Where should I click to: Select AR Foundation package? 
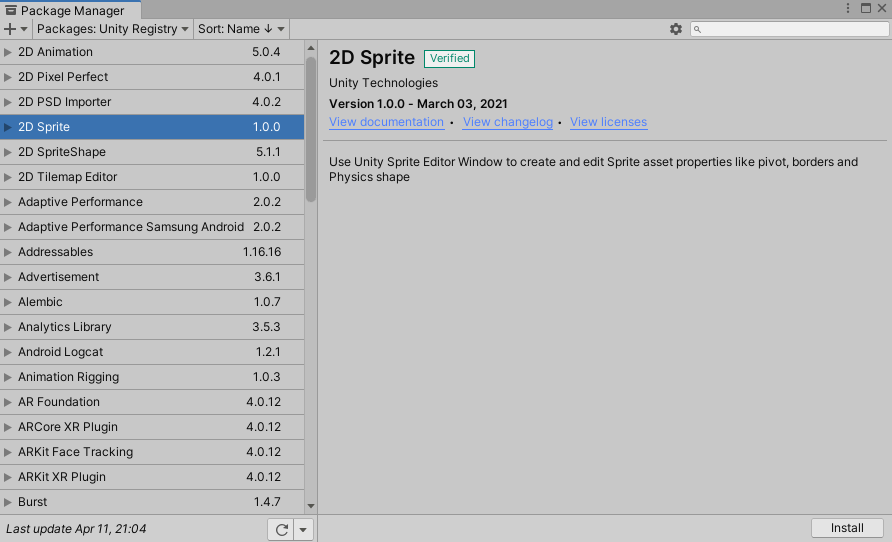tap(152, 402)
